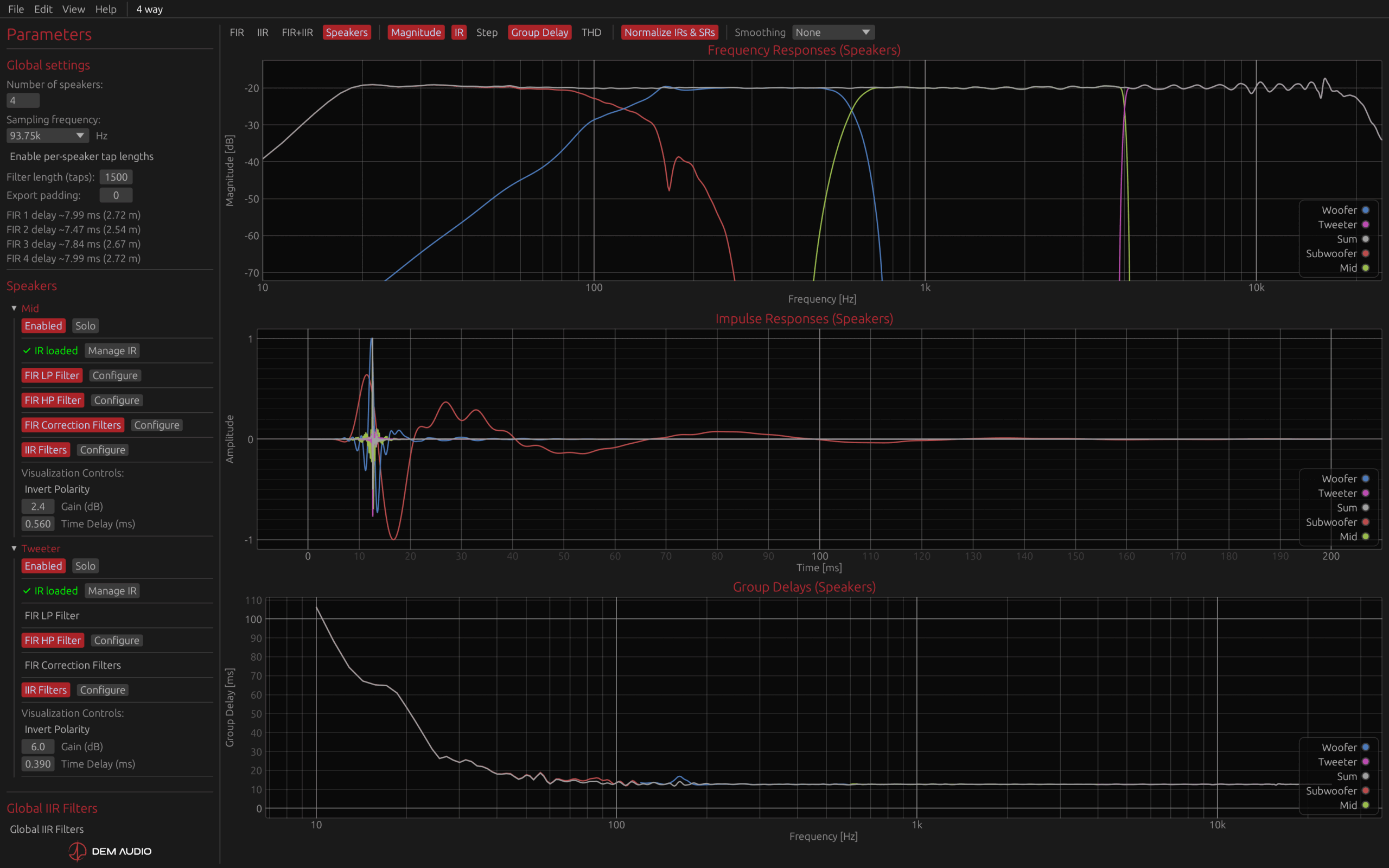Configure the Mid FIR Correction Filters
This screenshot has height=868, width=1389.
(157, 425)
